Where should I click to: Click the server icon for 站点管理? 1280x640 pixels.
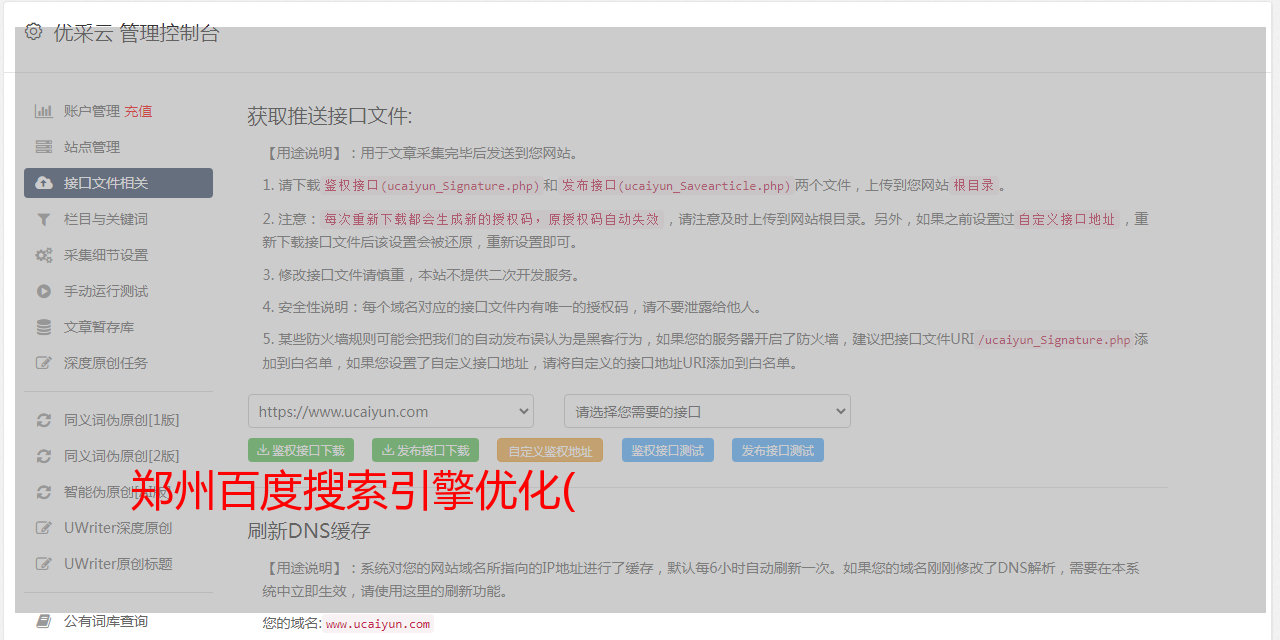click(x=44, y=147)
